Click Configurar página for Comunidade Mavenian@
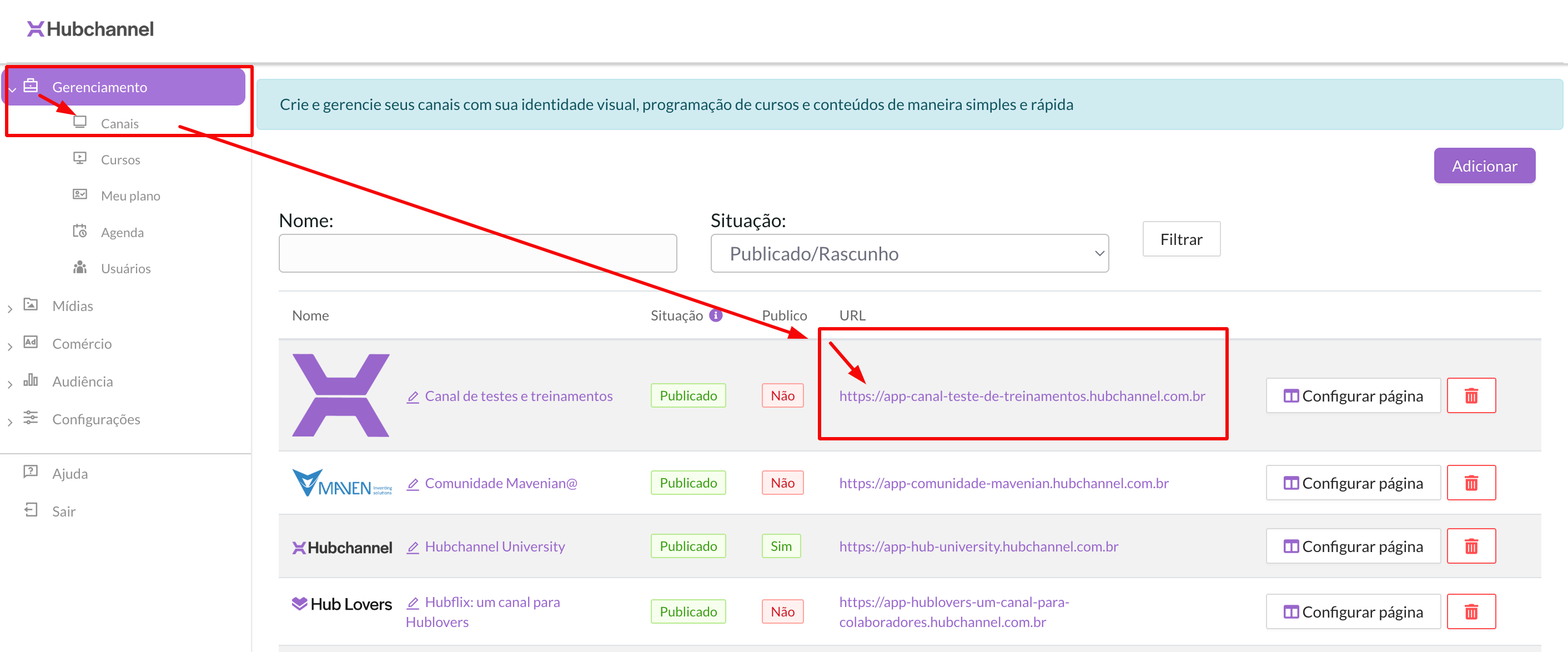The image size is (1568, 652). [x=1353, y=483]
